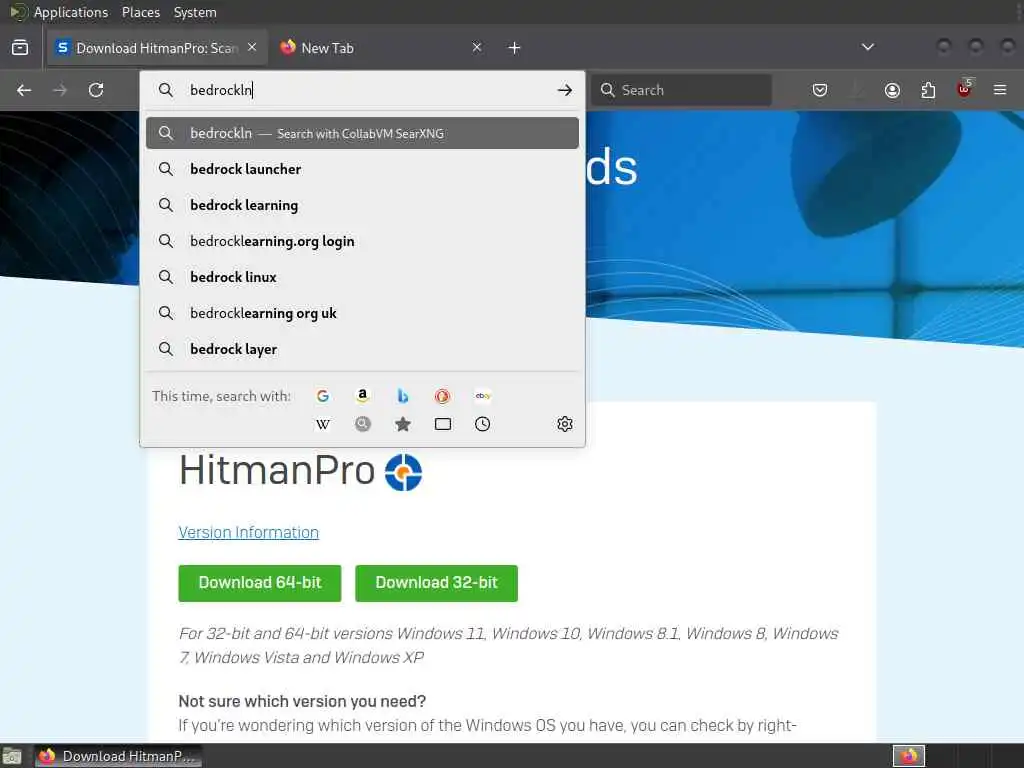This screenshot has width=1024, height=768.
Task: Switch to Download HitmanPro tab
Action: [157, 48]
